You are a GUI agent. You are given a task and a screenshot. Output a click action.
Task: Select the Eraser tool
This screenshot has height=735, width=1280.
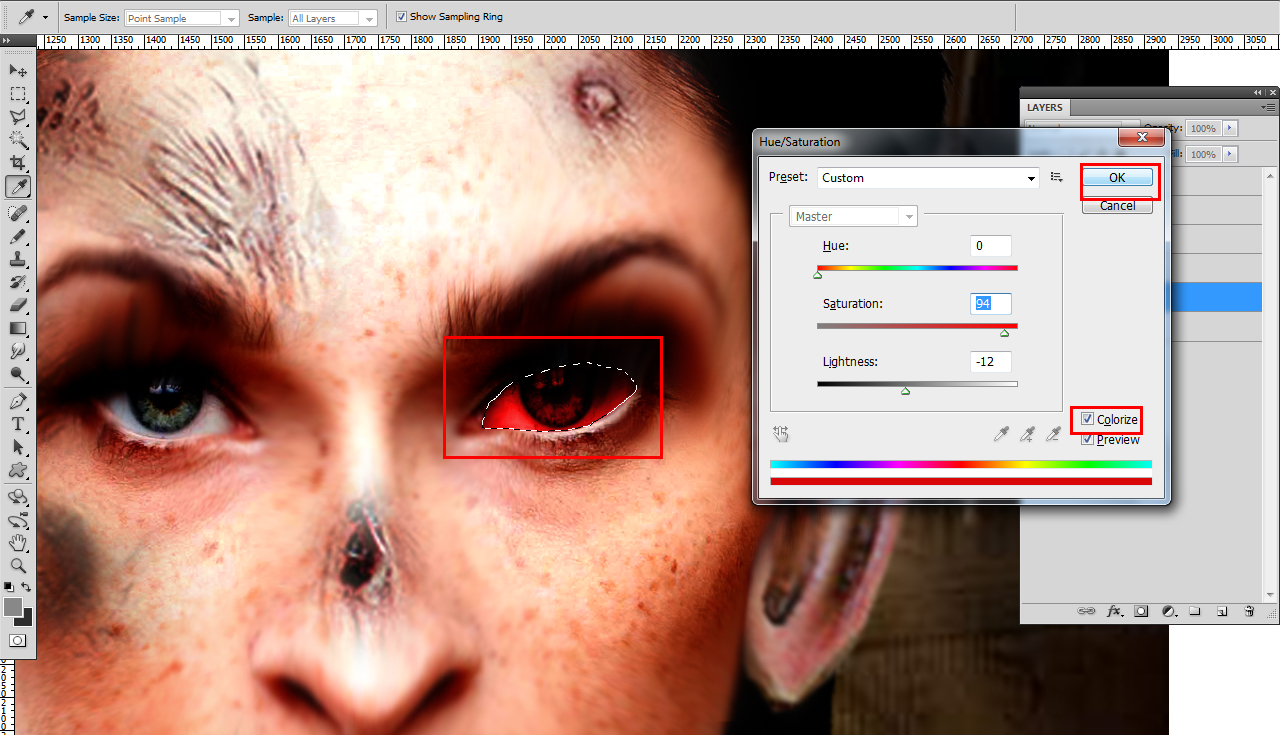click(x=18, y=305)
